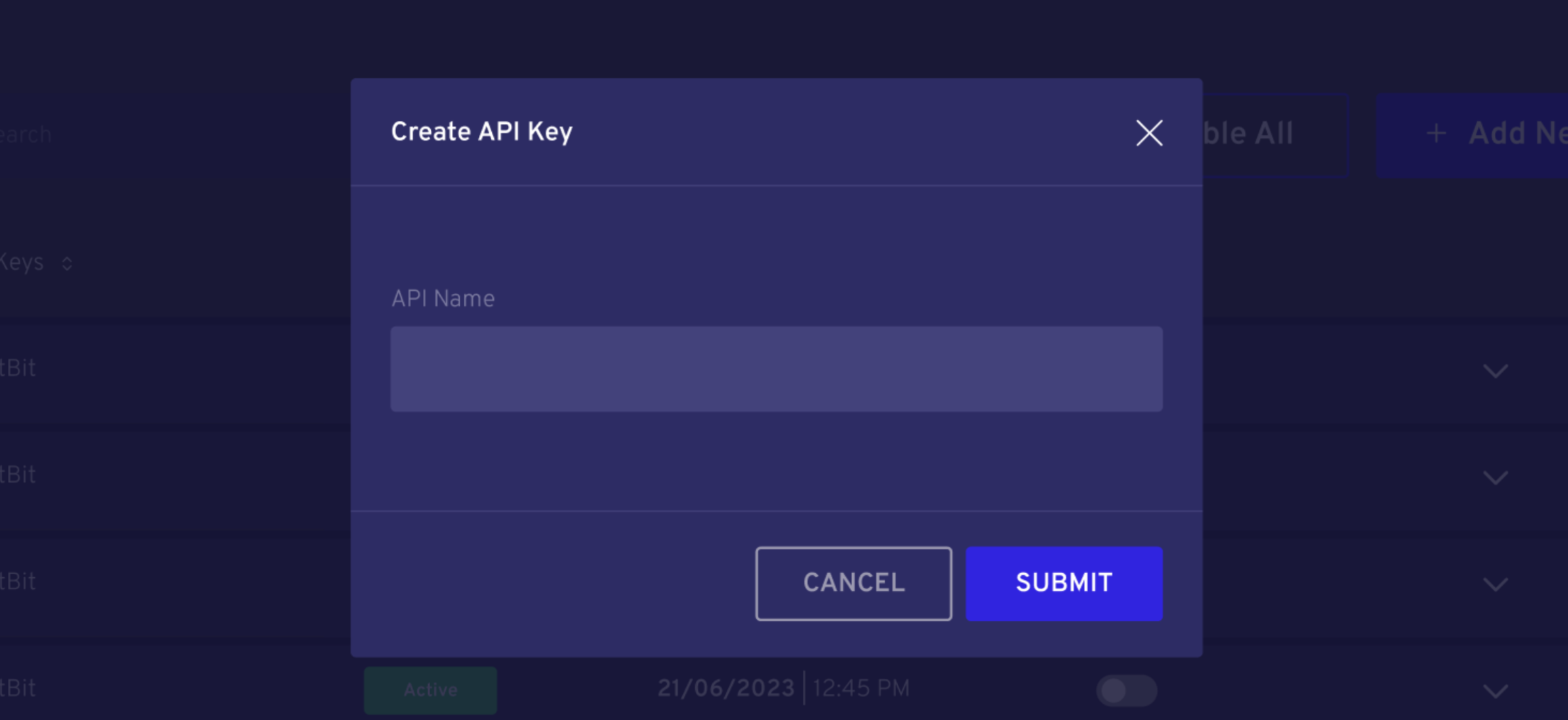Click the CANCEL button

853,583
